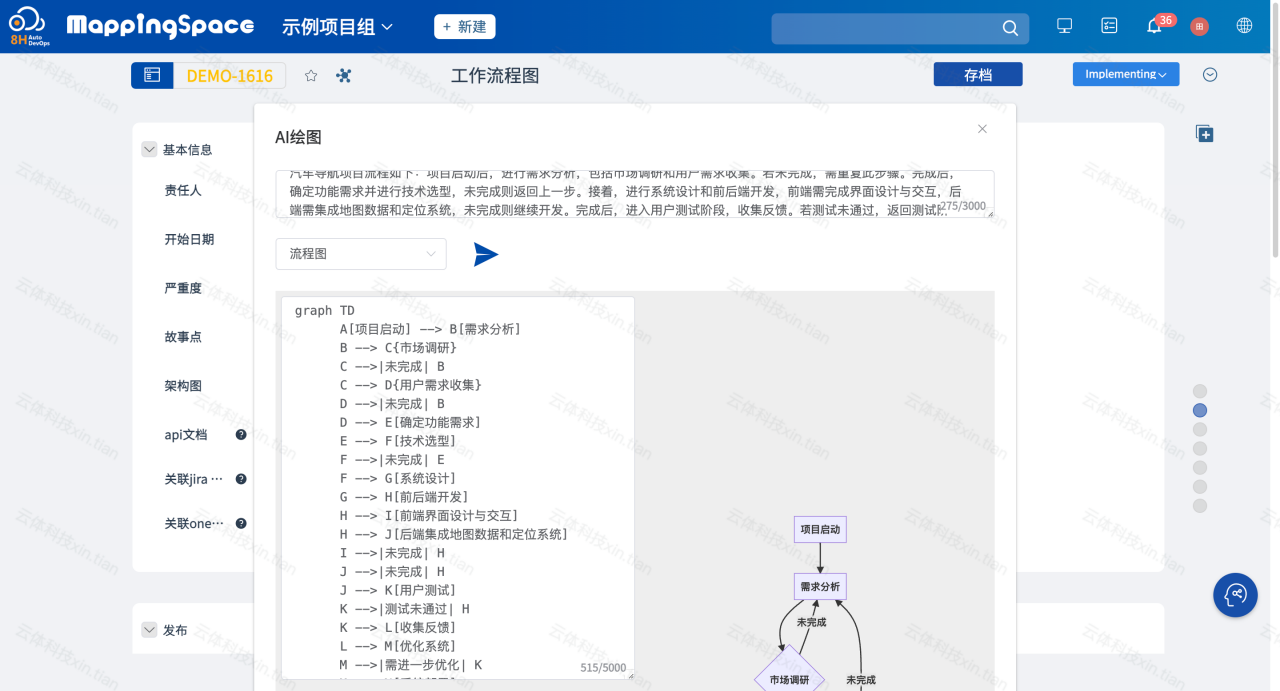
Task: Open the relation graph icon
Action: tap(344, 75)
